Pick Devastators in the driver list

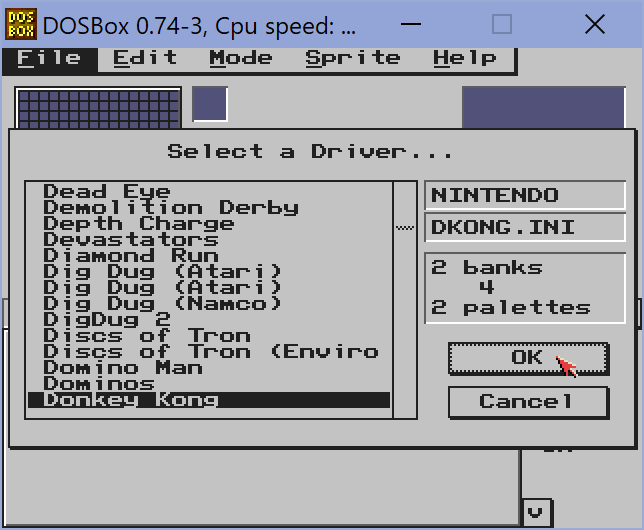(209, 240)
